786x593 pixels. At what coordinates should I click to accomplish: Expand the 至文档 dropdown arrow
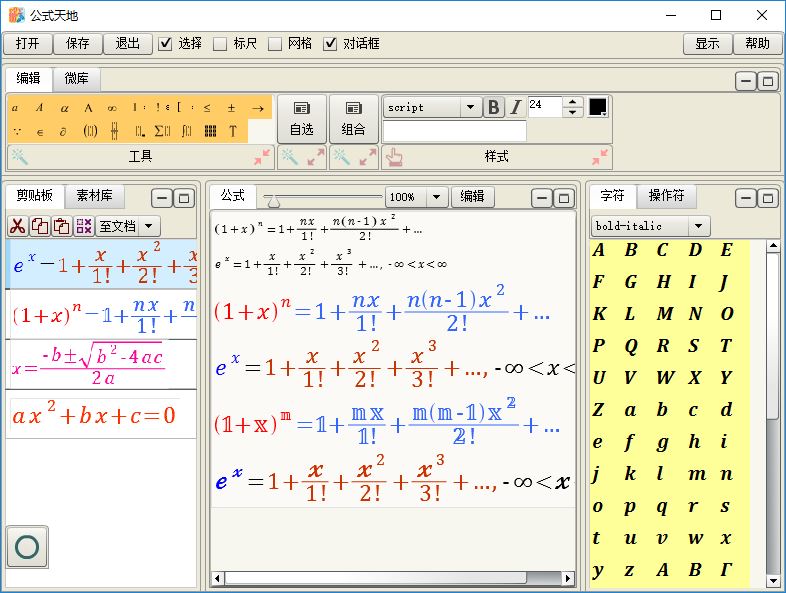[x=149, y=227]
